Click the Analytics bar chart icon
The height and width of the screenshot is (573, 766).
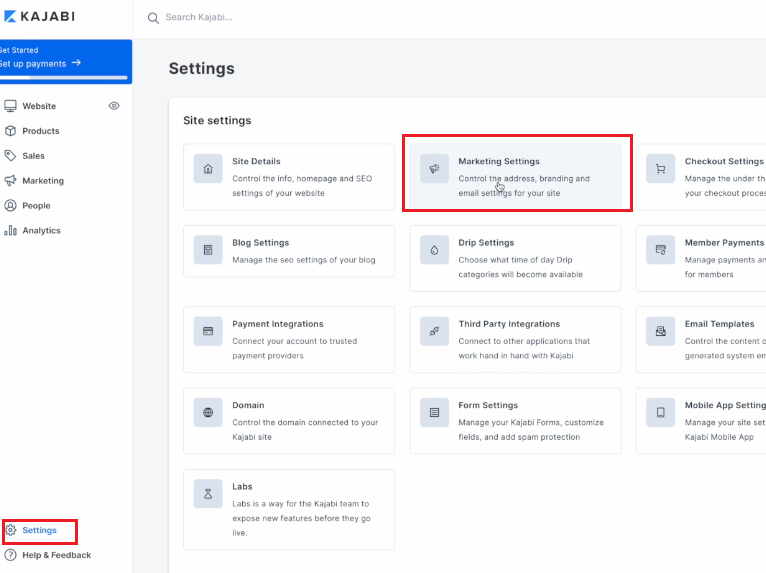[10, 231]
